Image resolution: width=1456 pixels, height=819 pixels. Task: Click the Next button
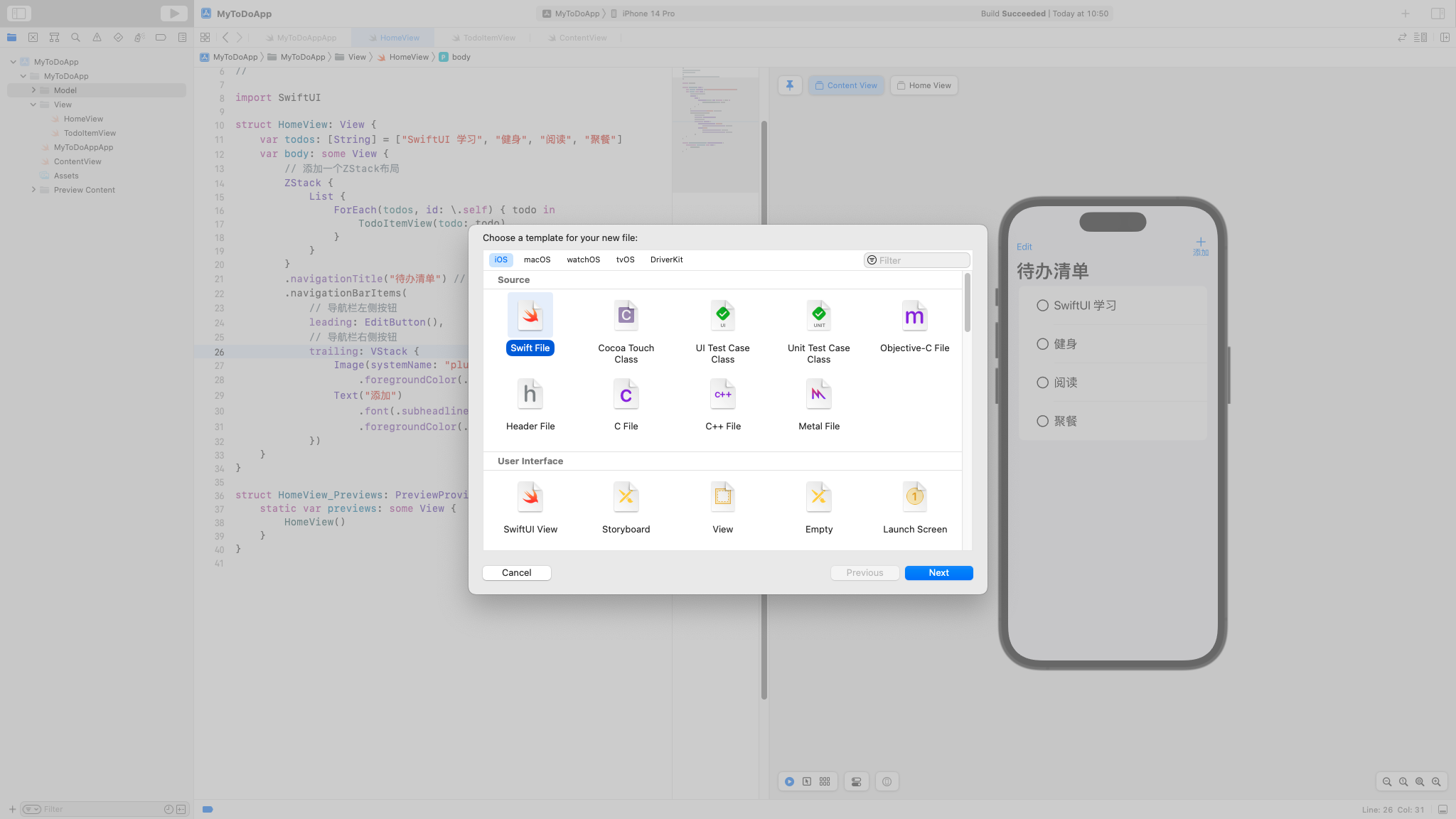pyautogui.click(x=938, y=573)
